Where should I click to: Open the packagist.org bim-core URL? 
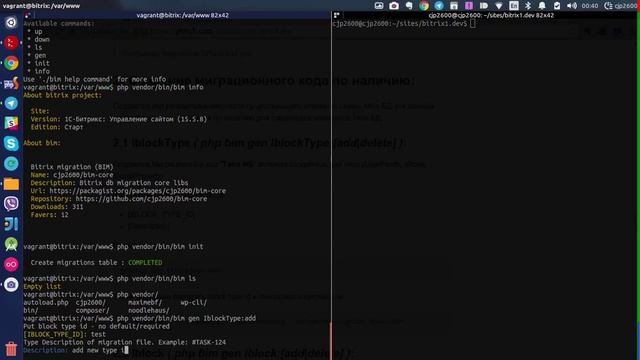point(138,191)
